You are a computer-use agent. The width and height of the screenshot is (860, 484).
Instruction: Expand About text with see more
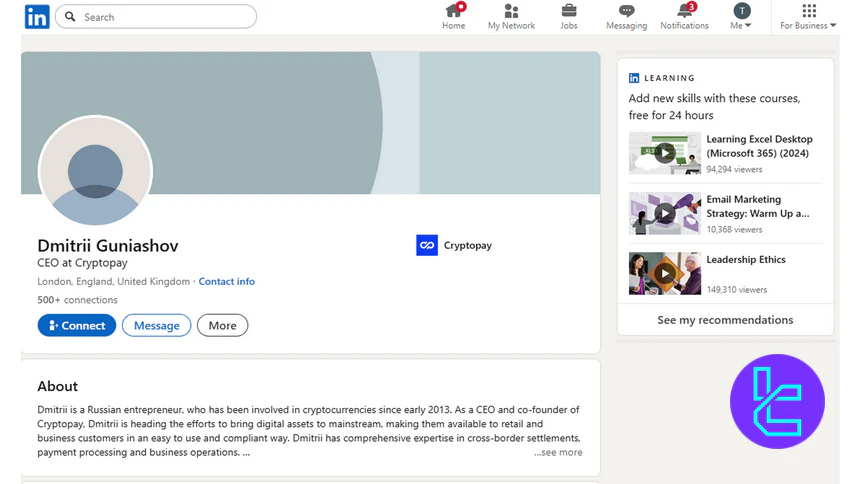click(x=558, y=452)
